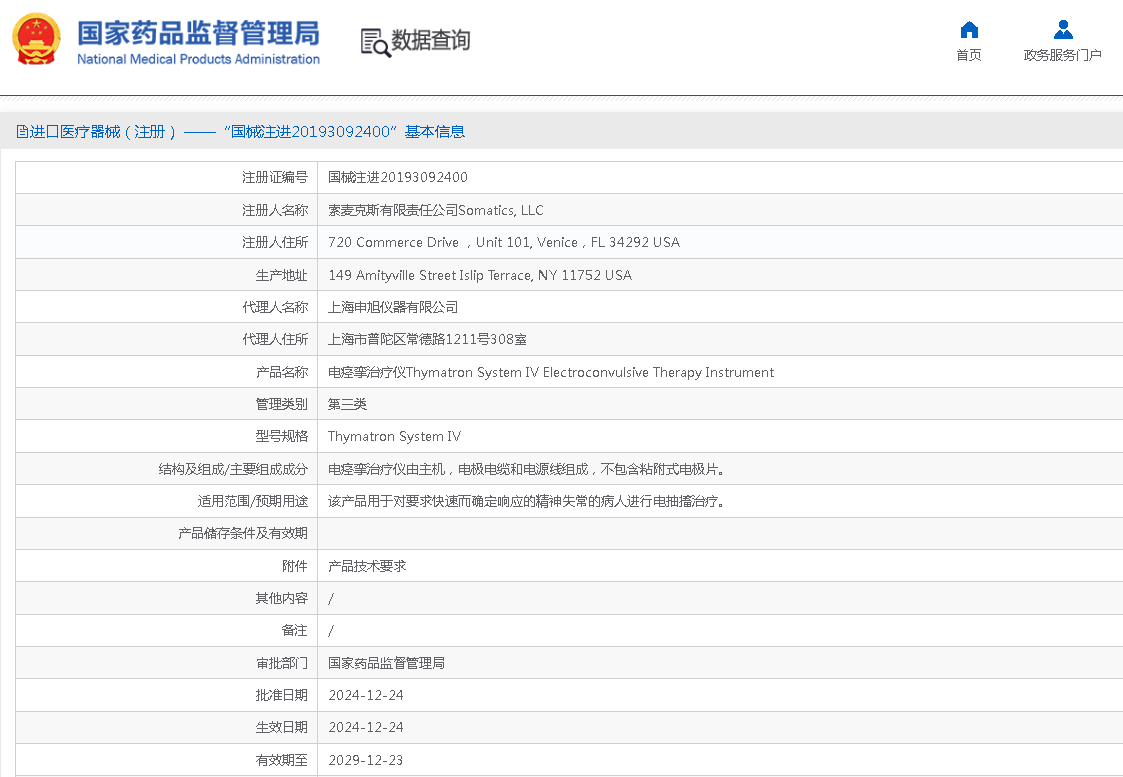Screen dimensions: 1123x777
Task: Select the 管理类别 value 第三类
Action: coord(348,405)
